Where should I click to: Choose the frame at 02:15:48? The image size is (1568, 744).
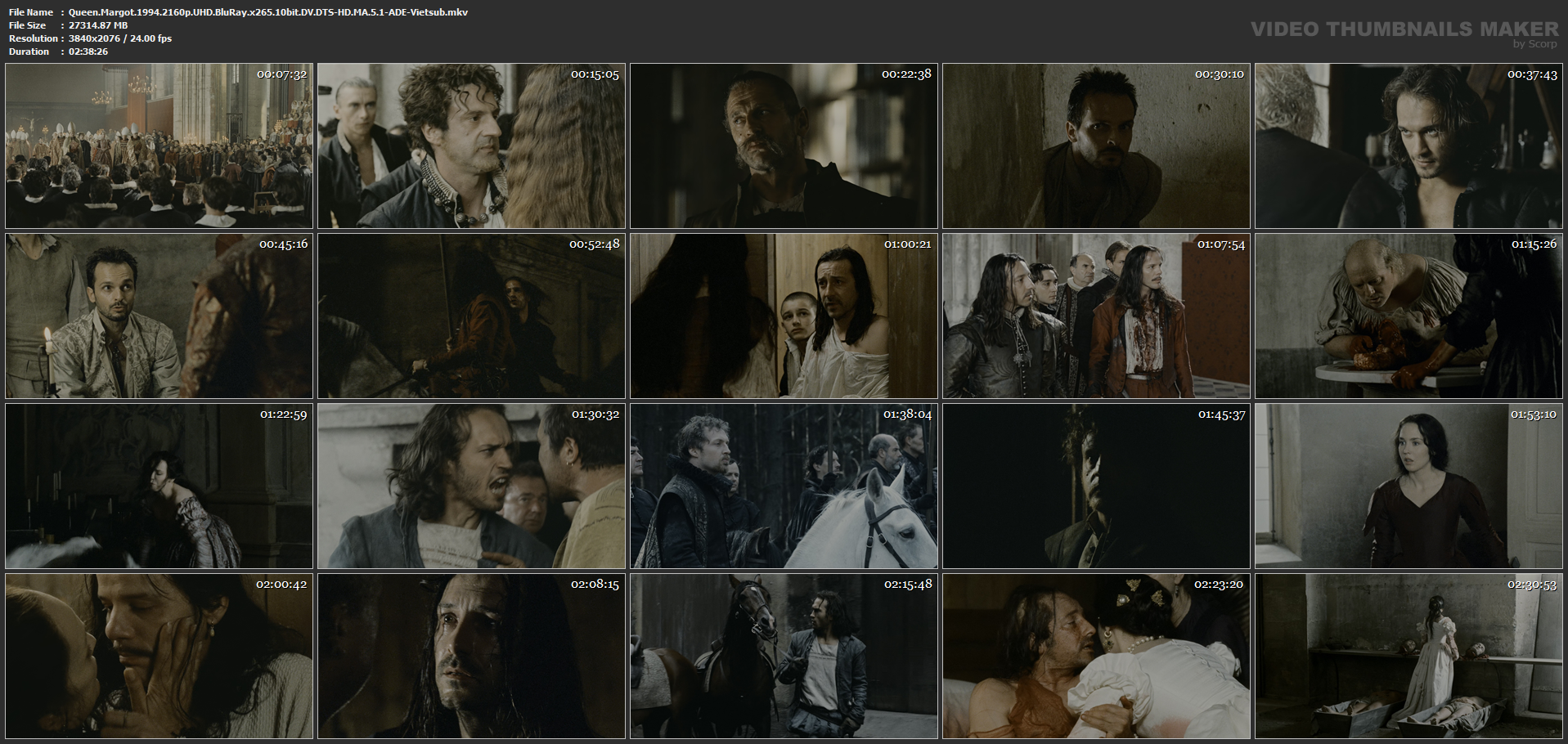click(x=784, y=657)
